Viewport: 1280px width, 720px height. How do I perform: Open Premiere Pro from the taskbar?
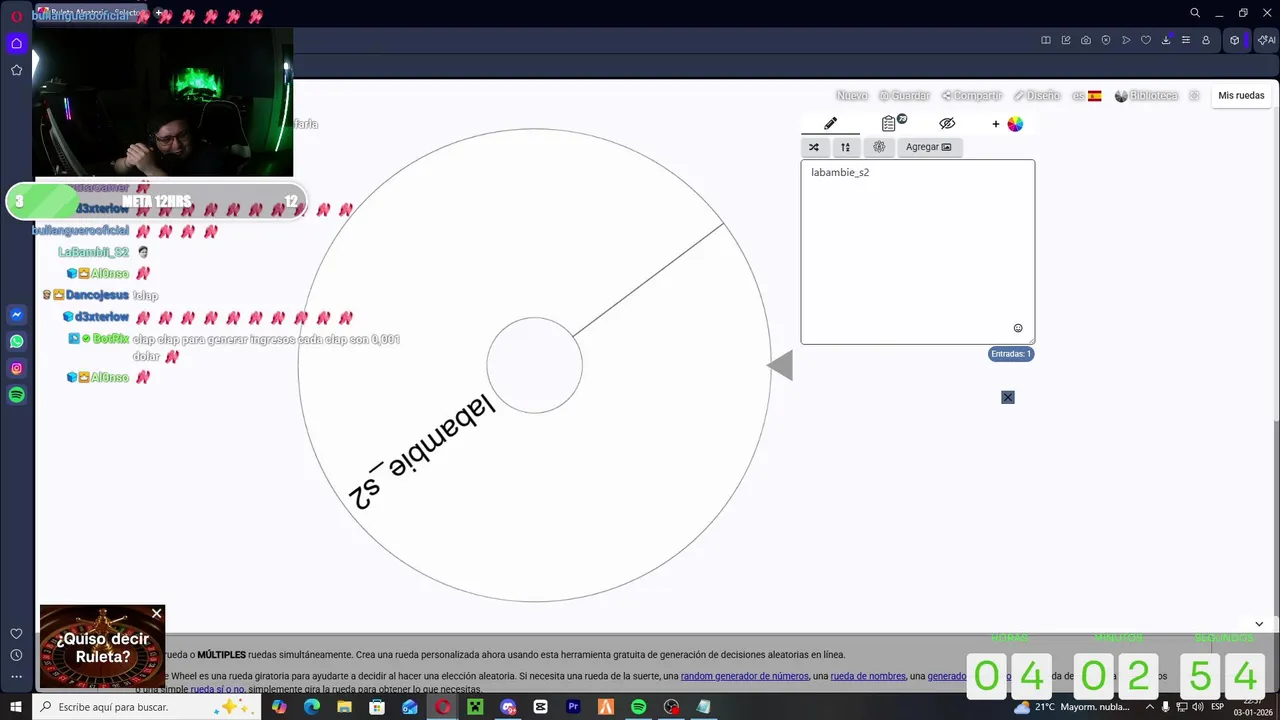click(x=573, y=707)
